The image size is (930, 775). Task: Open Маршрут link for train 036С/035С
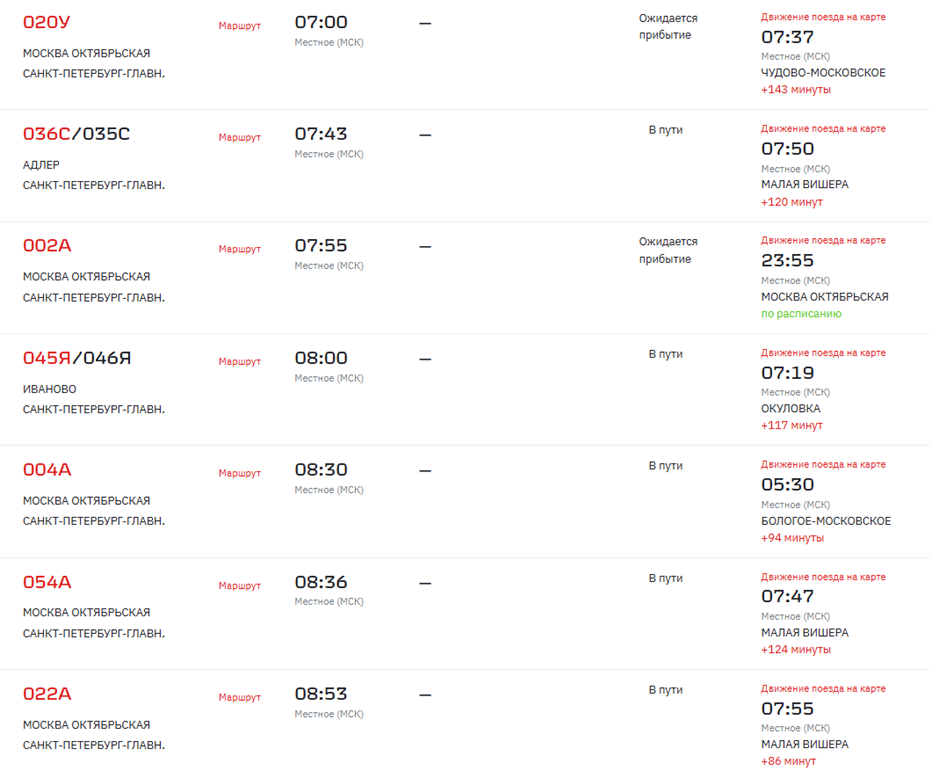pyautogui.click(x=239, y=137)
